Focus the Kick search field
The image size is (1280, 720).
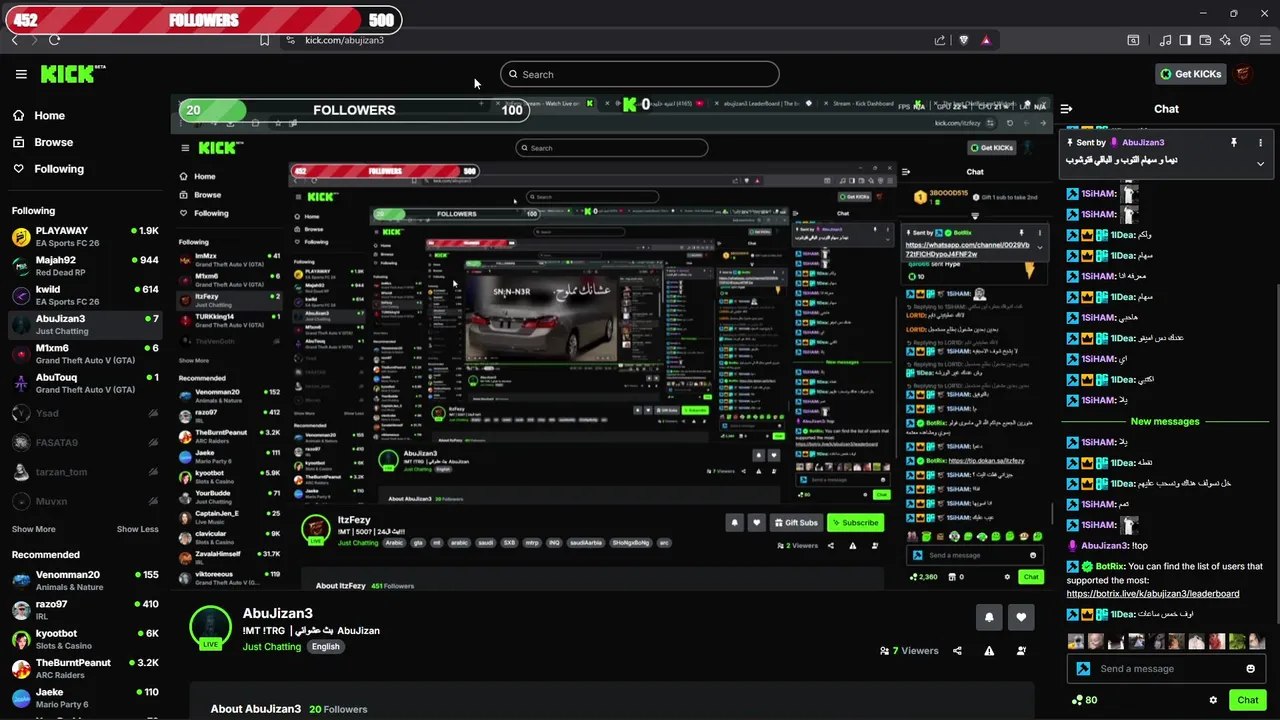(640, 74)
